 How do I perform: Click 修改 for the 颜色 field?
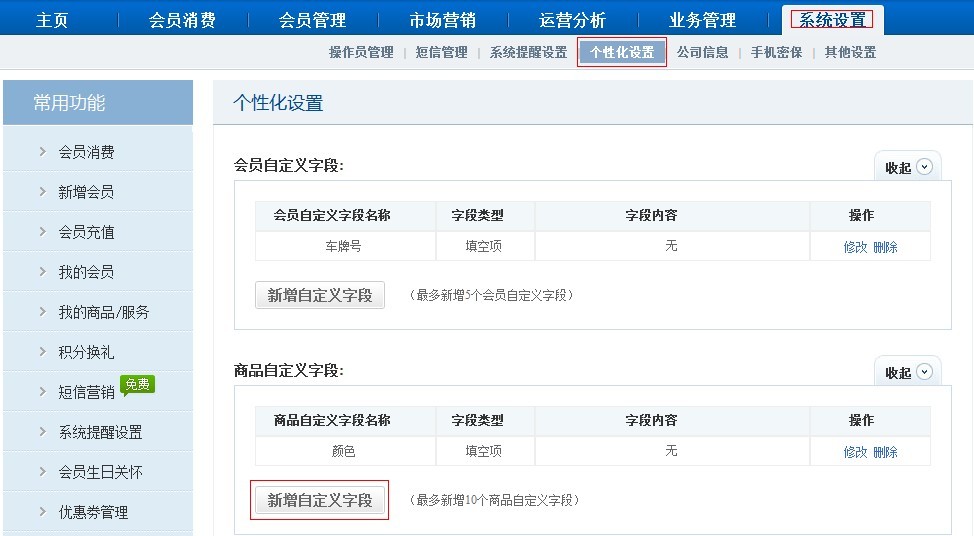click(855, 452)
